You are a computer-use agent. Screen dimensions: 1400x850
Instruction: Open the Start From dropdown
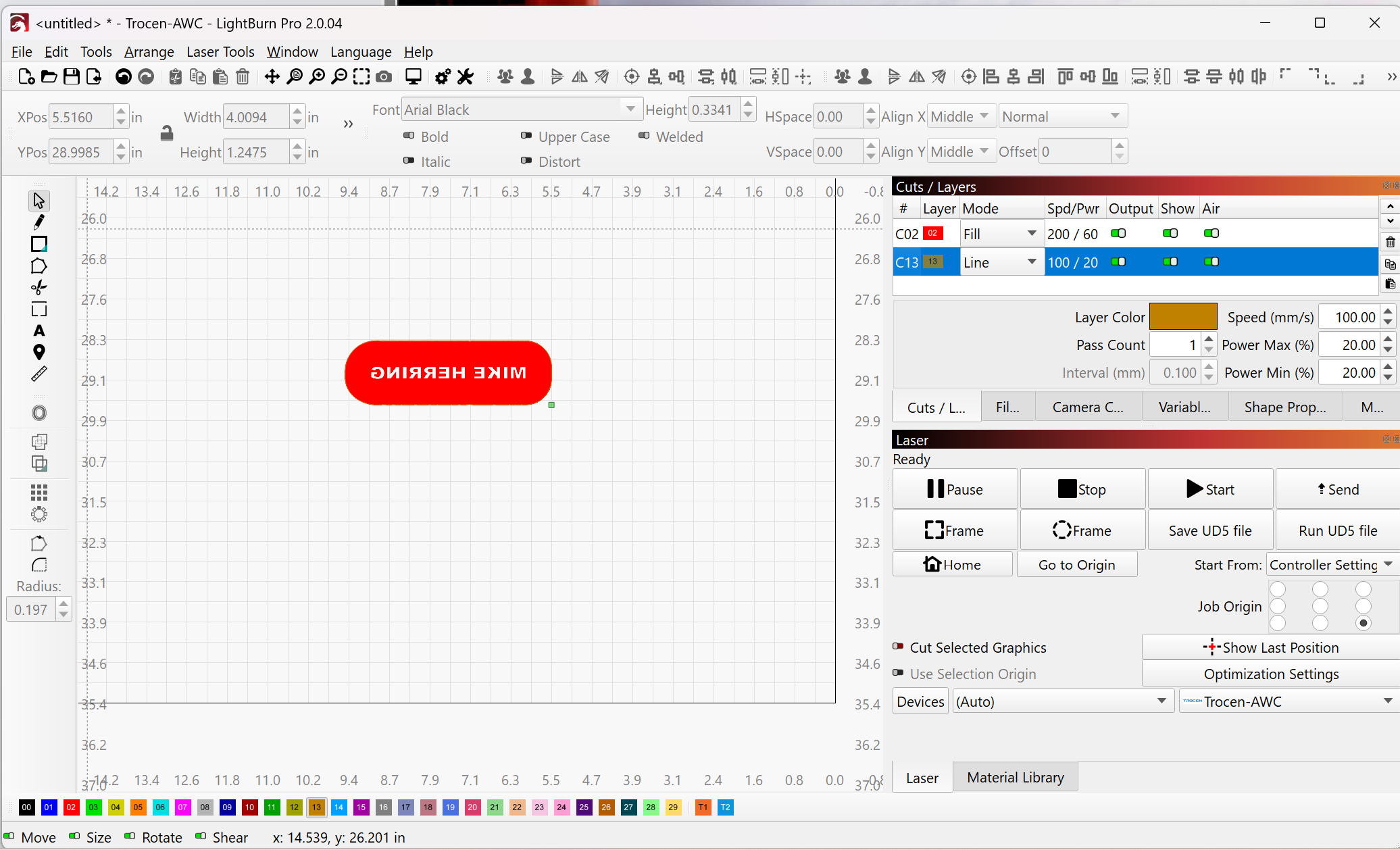(1330, 565)
